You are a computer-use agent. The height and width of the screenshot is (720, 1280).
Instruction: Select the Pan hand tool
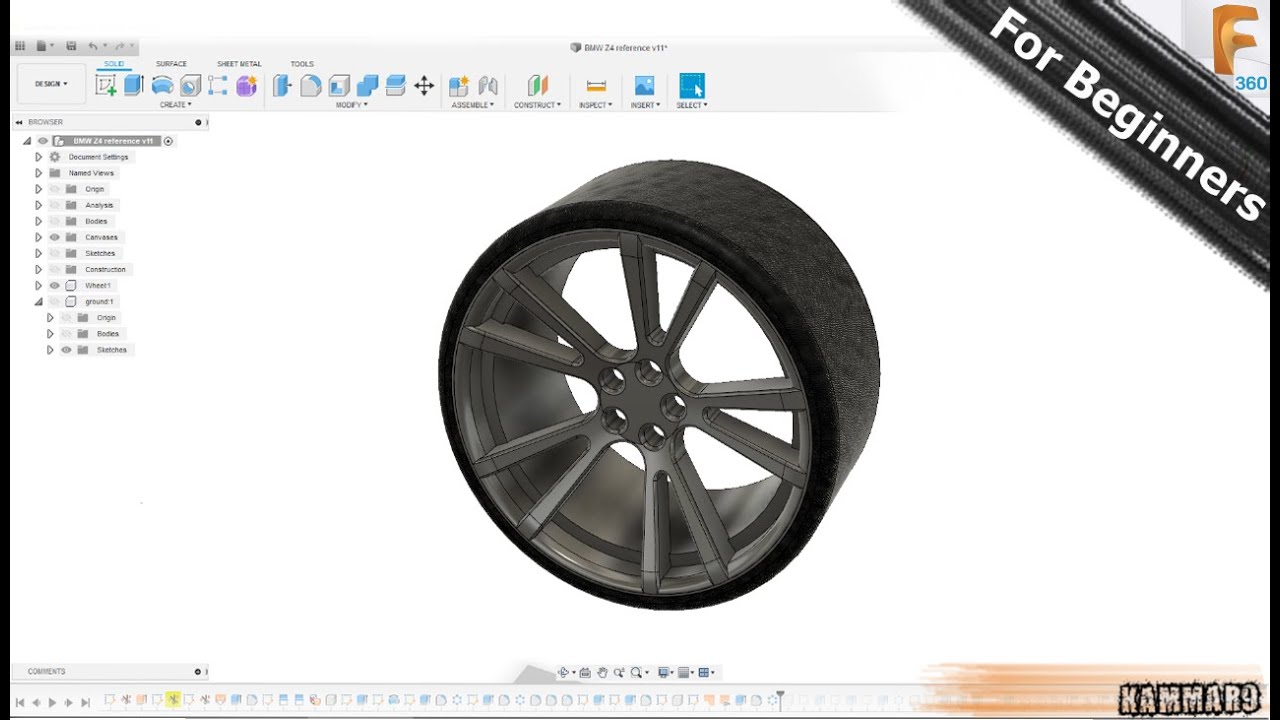(602, 672)
